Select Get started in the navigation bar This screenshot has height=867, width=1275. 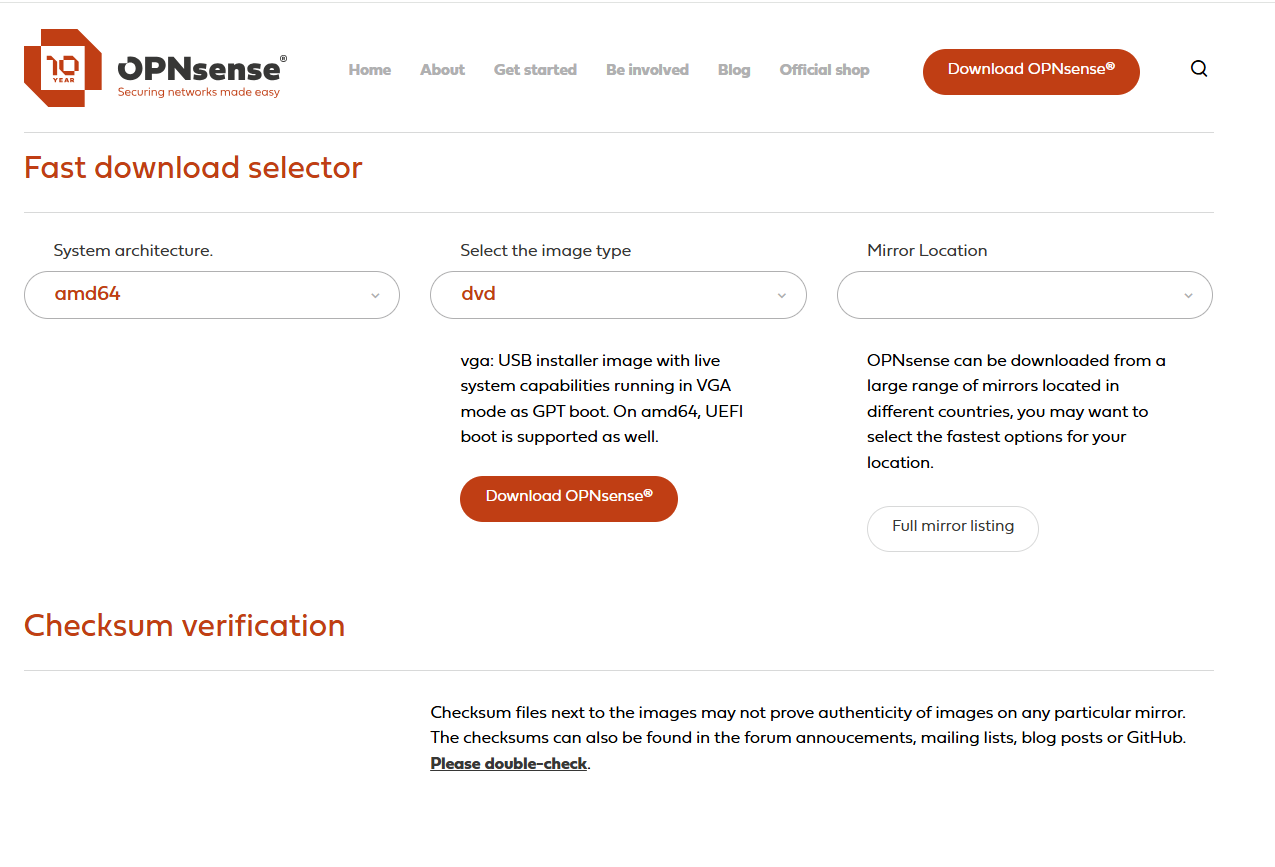tap(535, 70)
